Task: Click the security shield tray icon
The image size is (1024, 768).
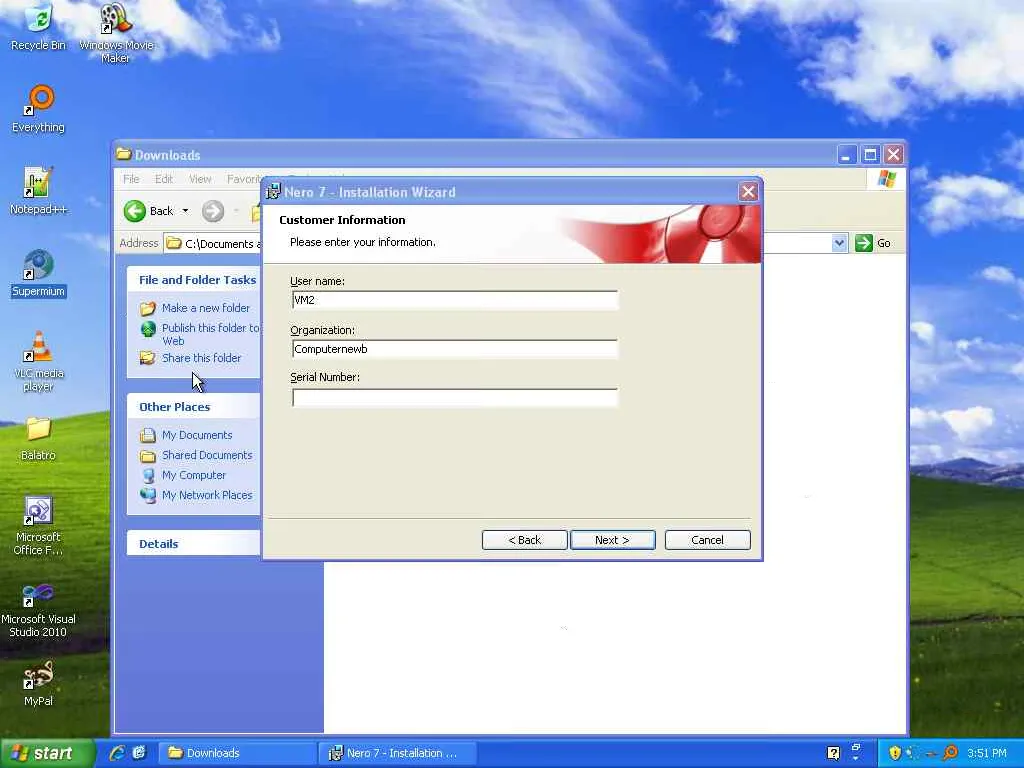Action: 895,753
